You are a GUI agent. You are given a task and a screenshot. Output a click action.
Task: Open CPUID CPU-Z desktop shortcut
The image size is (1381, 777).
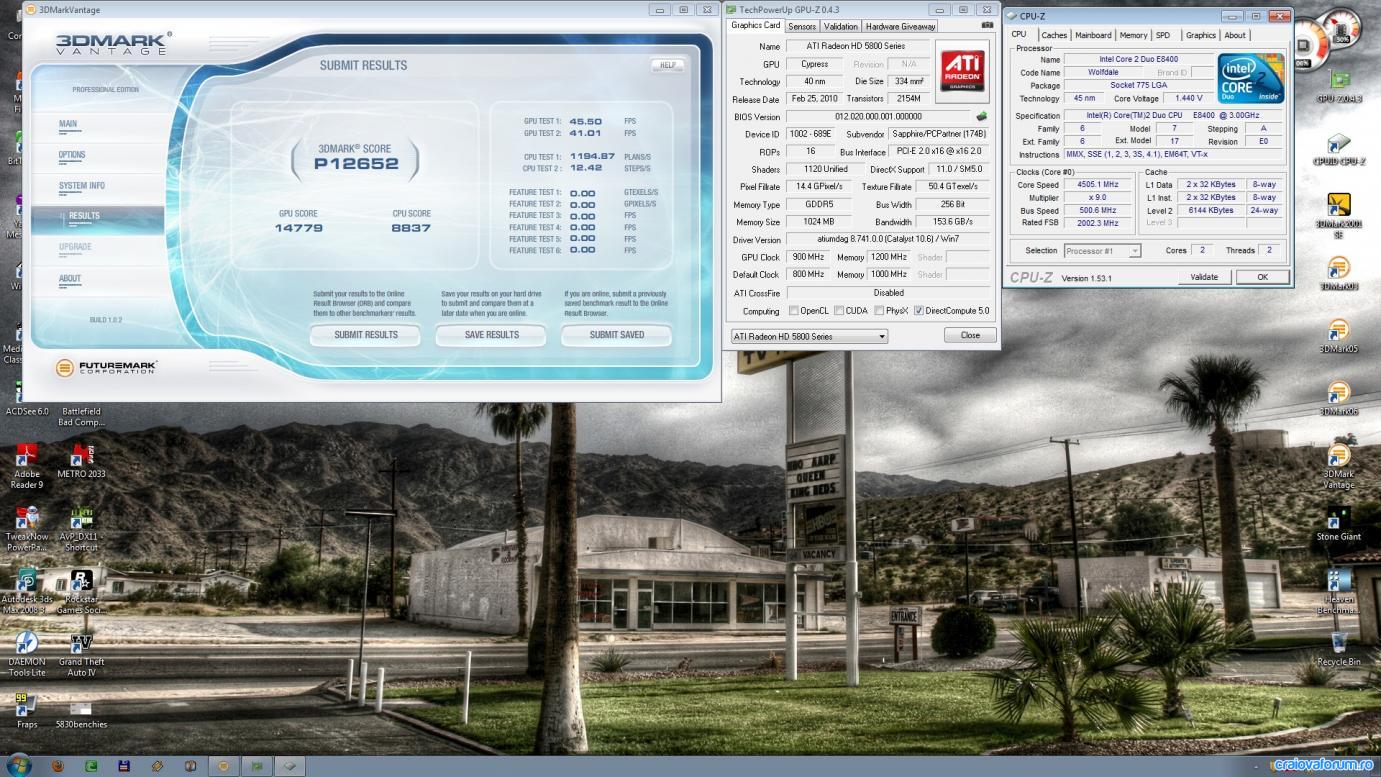click(1338, 149)
